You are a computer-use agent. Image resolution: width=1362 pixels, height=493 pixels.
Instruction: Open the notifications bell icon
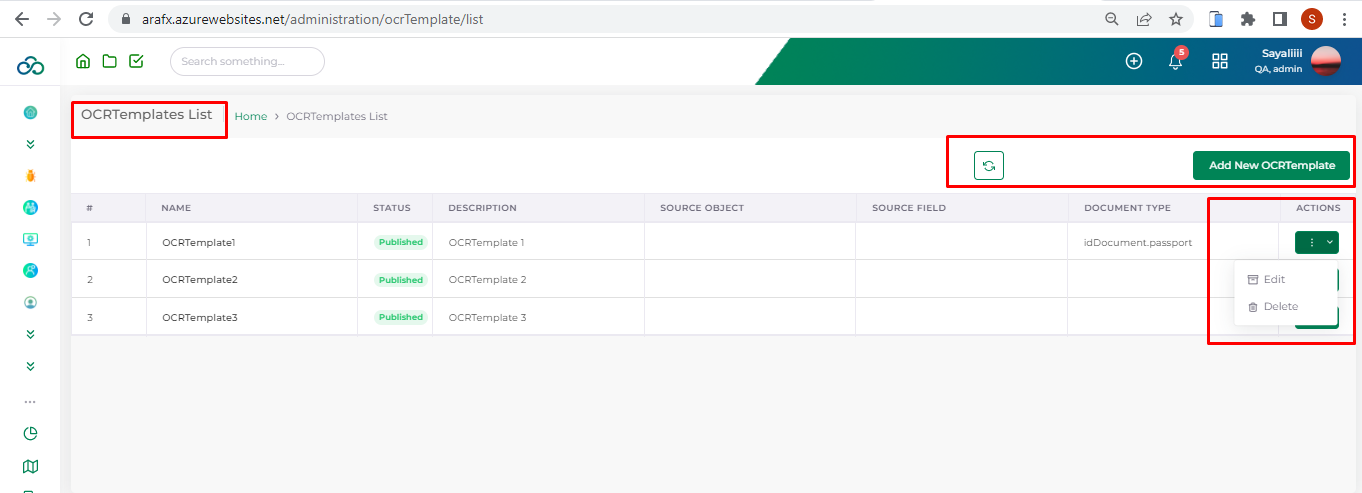[x=1176, y=62]
